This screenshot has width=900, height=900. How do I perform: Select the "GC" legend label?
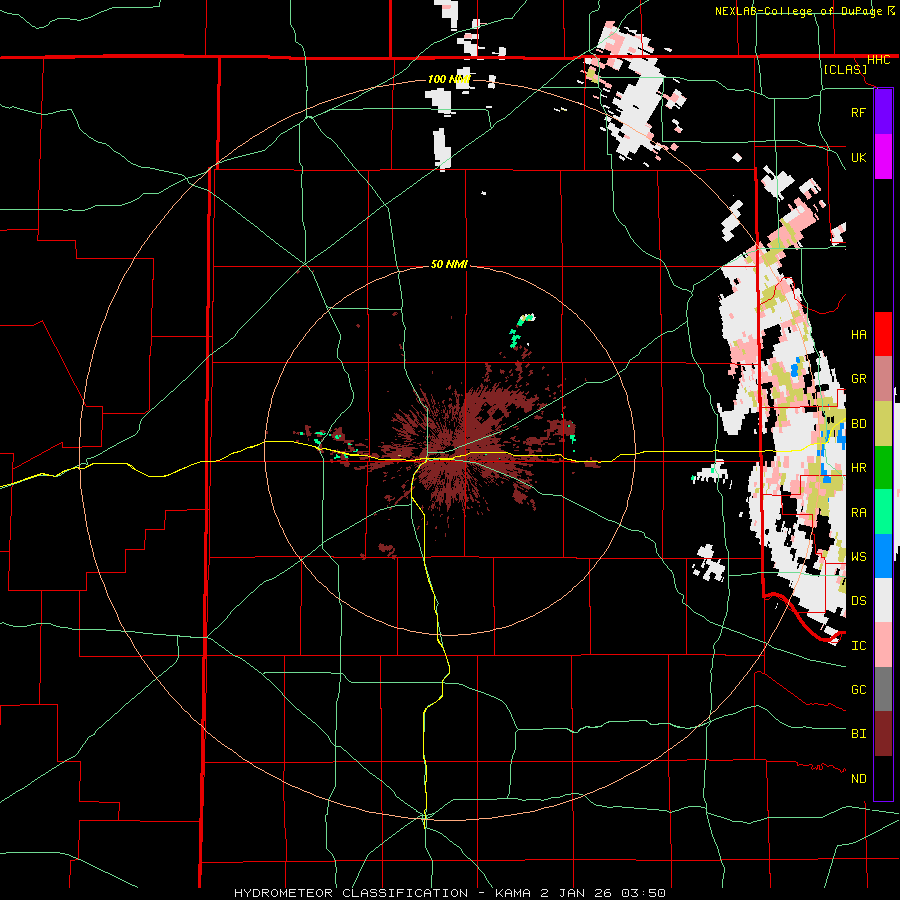(858, 690)
